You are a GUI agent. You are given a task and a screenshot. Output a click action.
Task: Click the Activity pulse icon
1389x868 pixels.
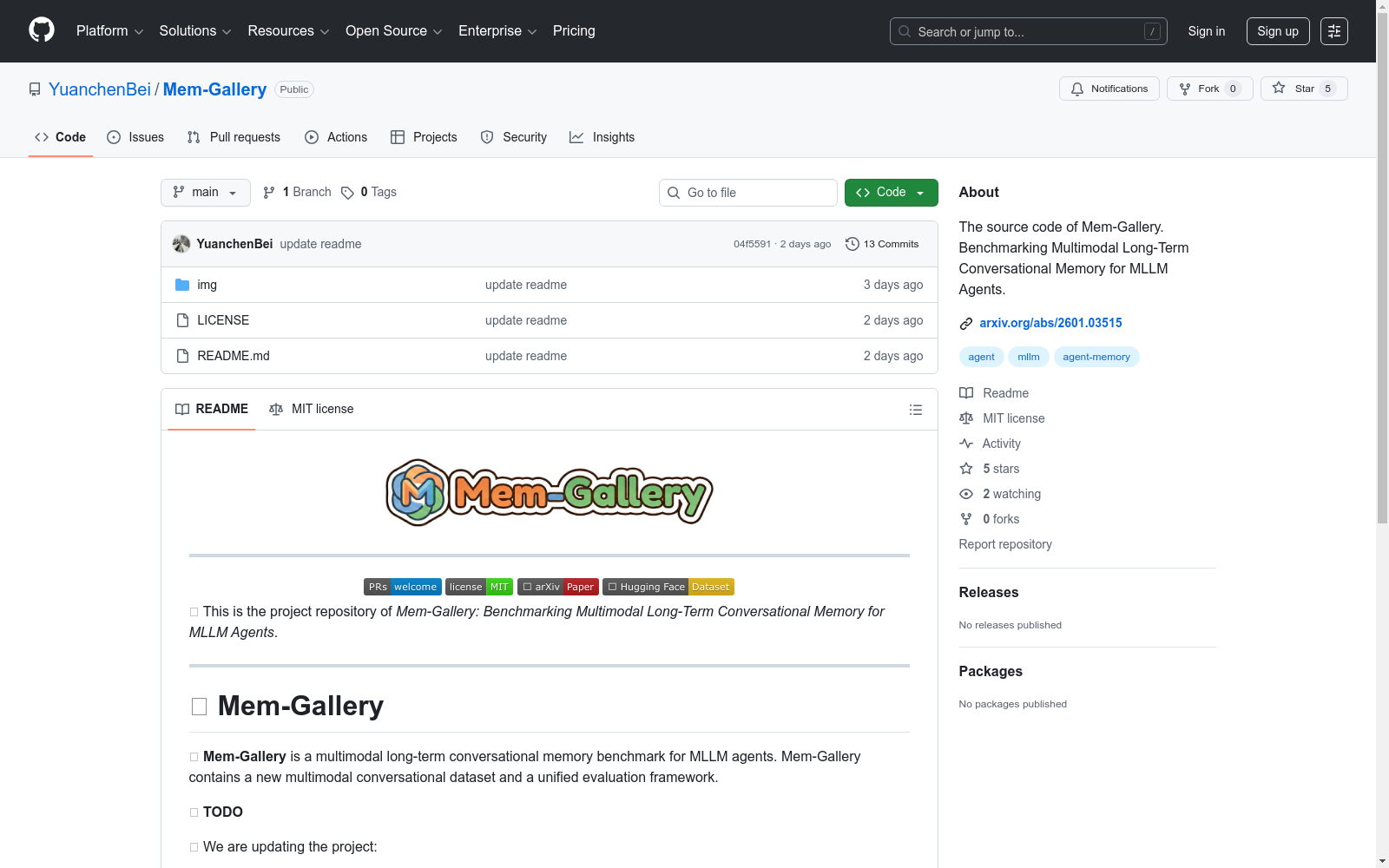coord(966,444)
